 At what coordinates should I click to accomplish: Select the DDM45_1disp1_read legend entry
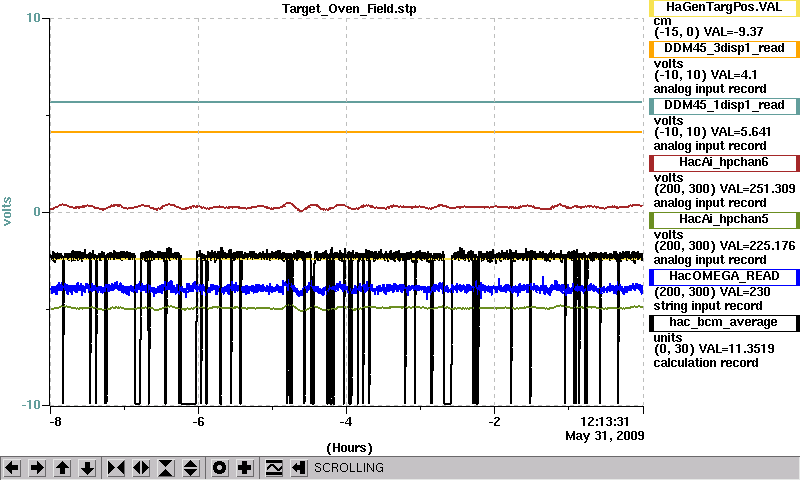[x=724, y=106]
